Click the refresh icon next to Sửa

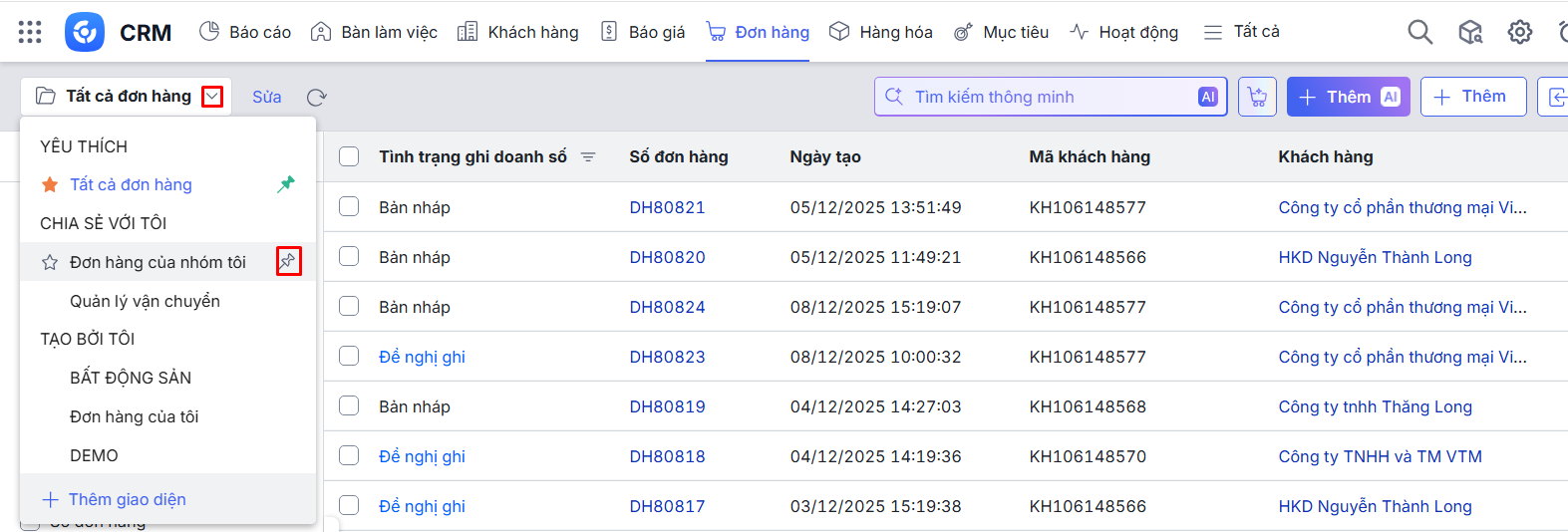(317, 97)
